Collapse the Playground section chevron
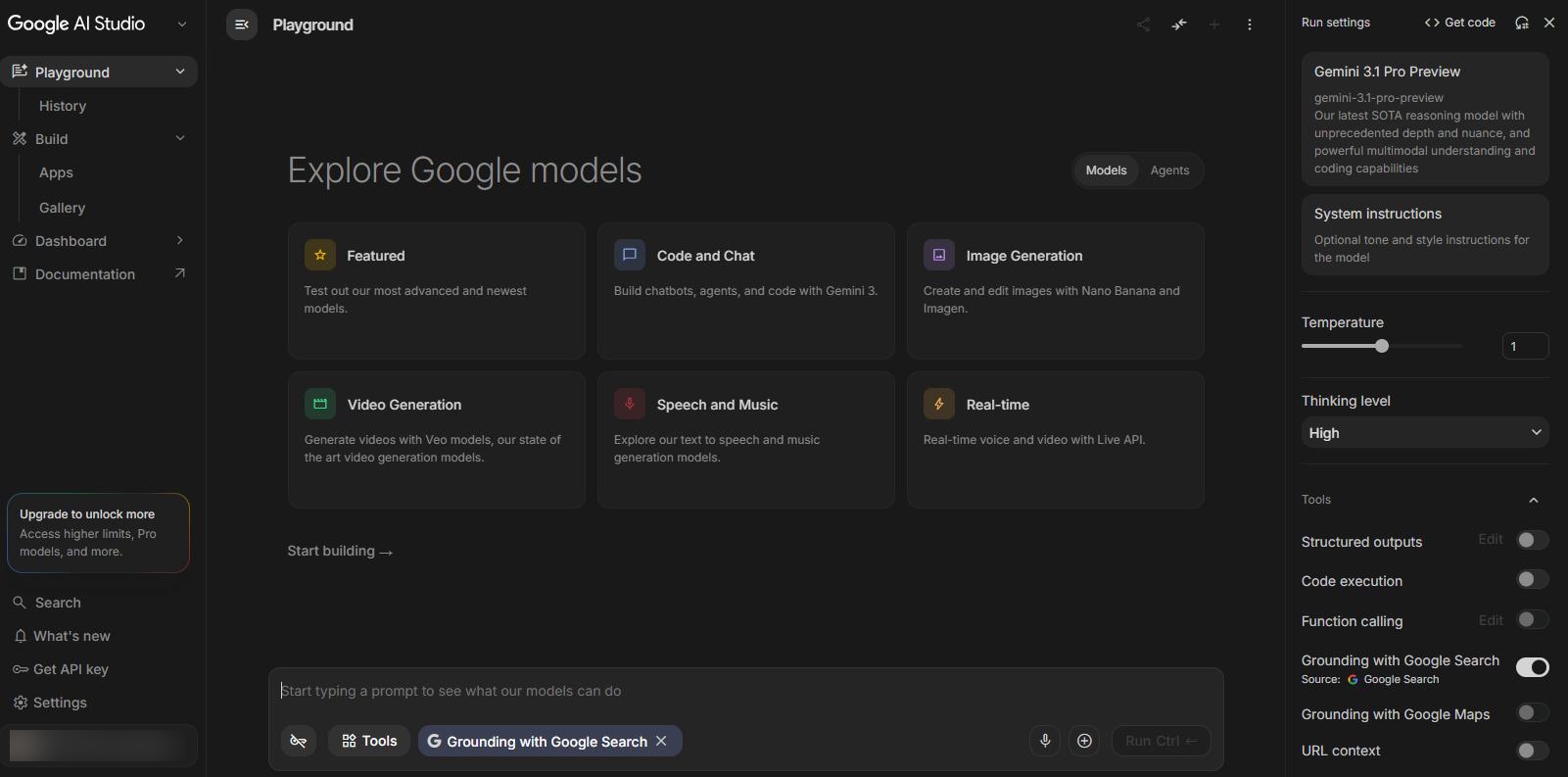 point(180,72)
